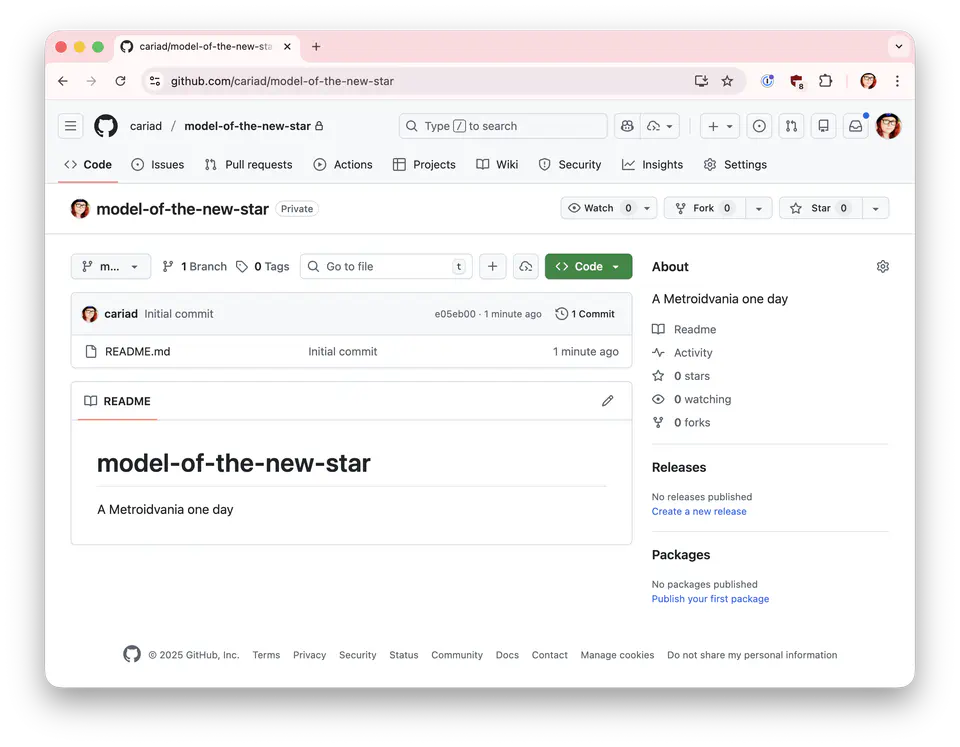The height and width of the screenshot is (747, 960).
Task: Open GitHub Copilot from the top bar
Action: pyautogui.click(x=627, y=126)
